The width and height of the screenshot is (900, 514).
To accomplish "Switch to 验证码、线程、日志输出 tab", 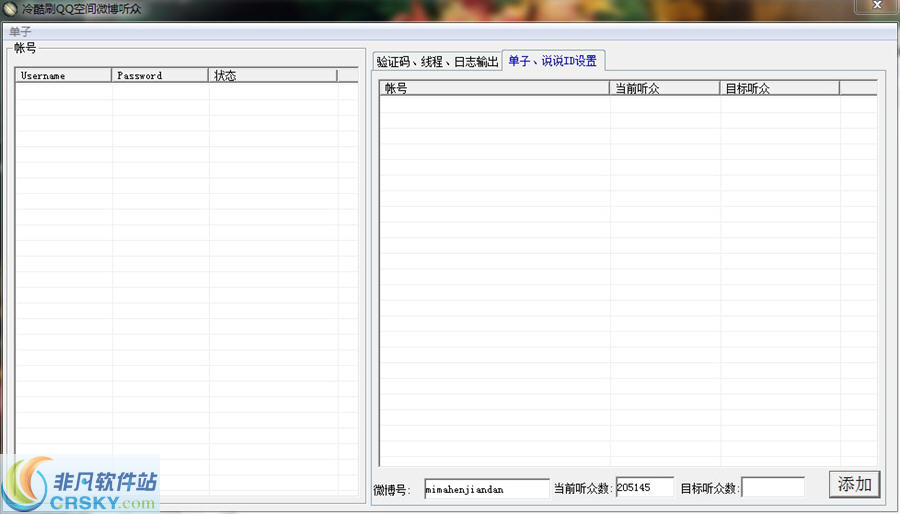I will 437,61.
